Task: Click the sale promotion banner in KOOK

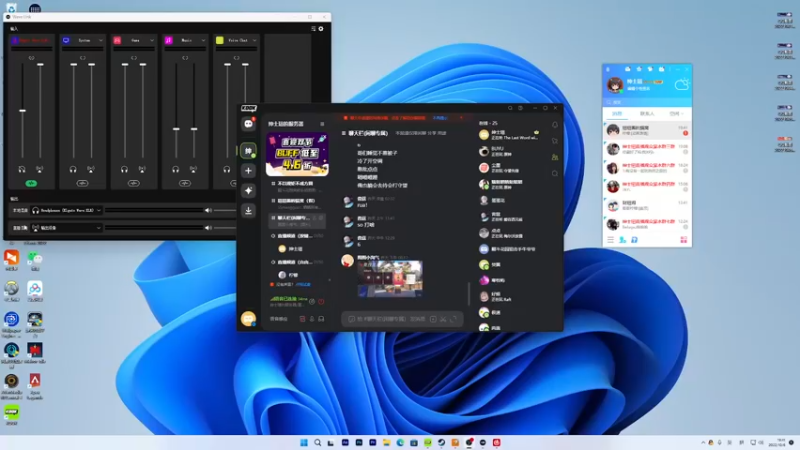Action: coord(297,155)
